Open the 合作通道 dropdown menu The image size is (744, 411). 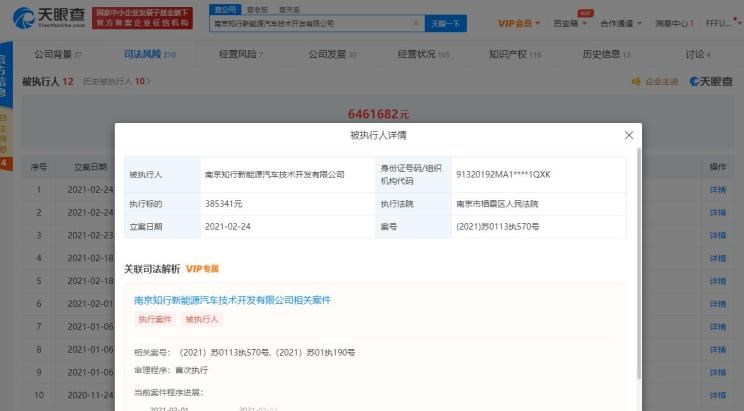pos(621,23)
